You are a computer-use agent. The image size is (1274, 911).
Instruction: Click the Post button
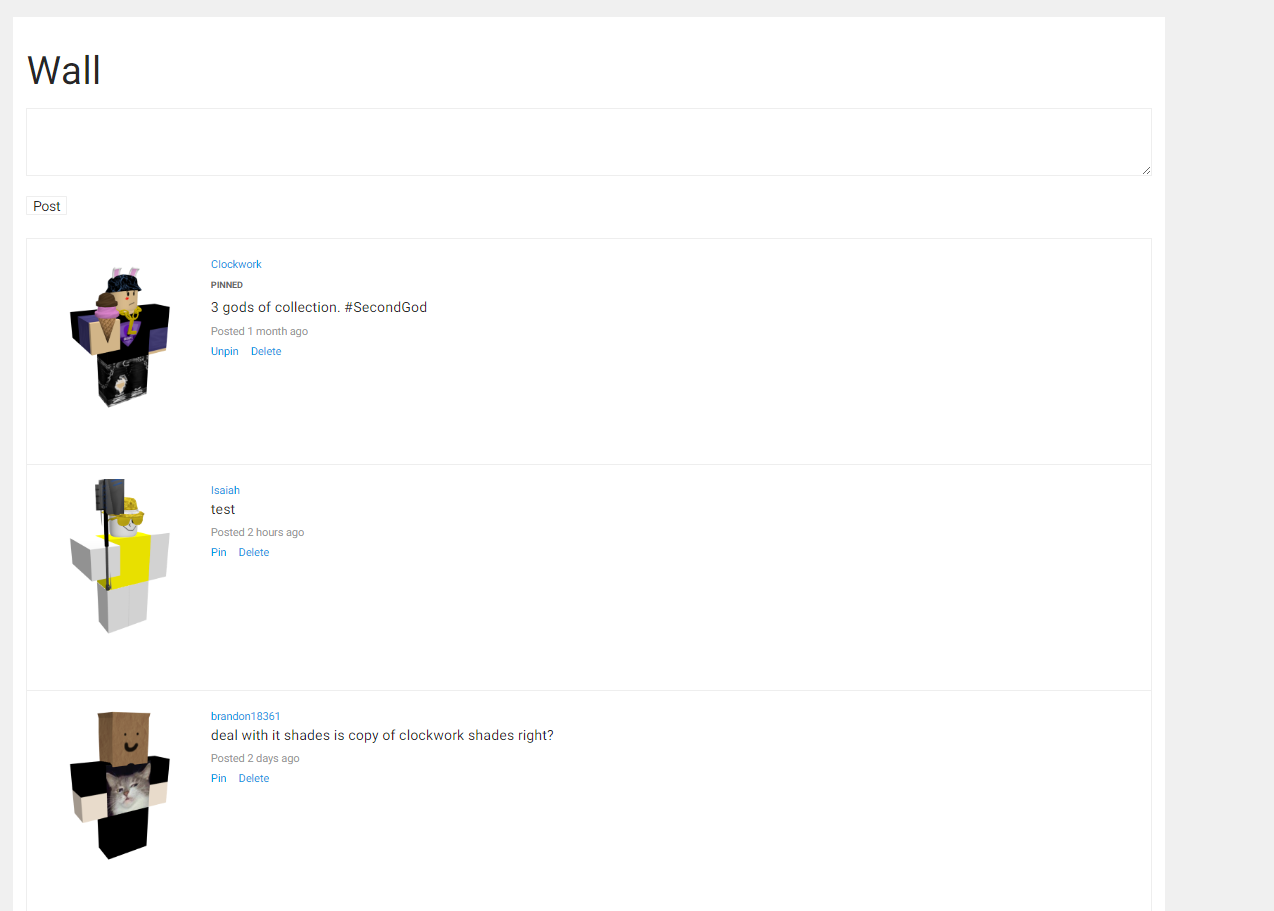click(x=46, y=206)
